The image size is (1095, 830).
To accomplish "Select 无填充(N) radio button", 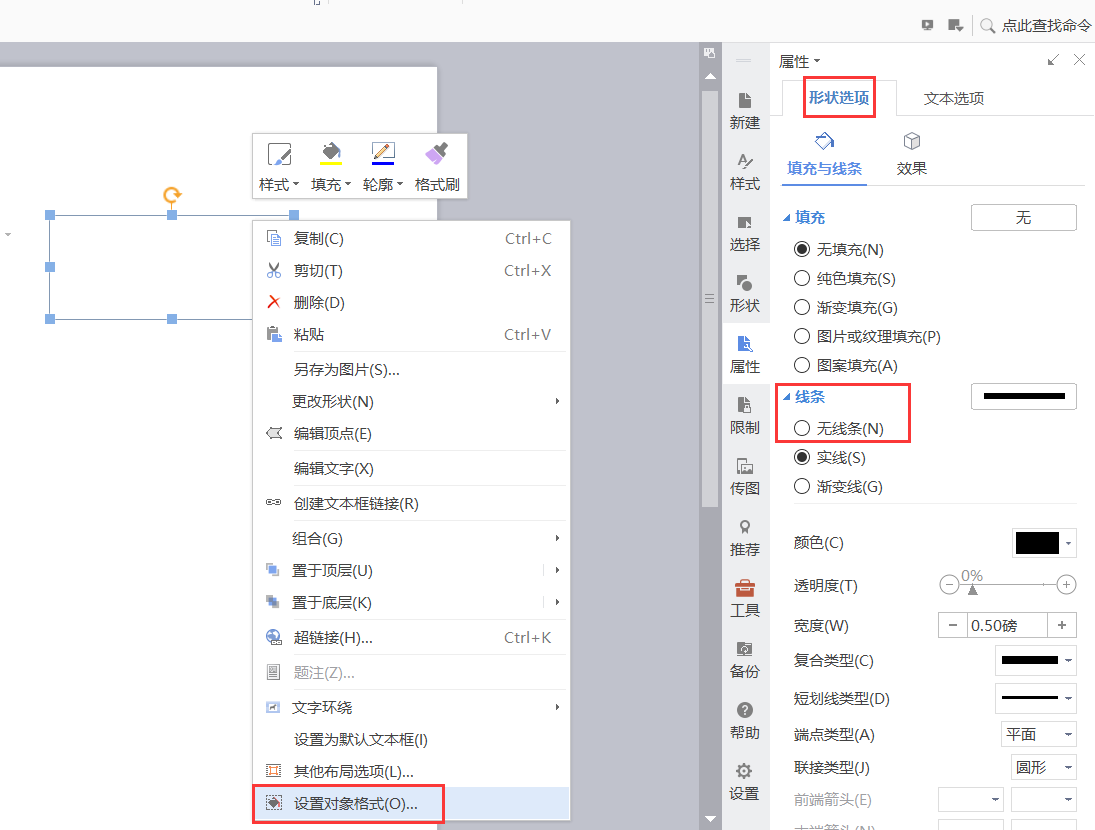I will (802, 249).
